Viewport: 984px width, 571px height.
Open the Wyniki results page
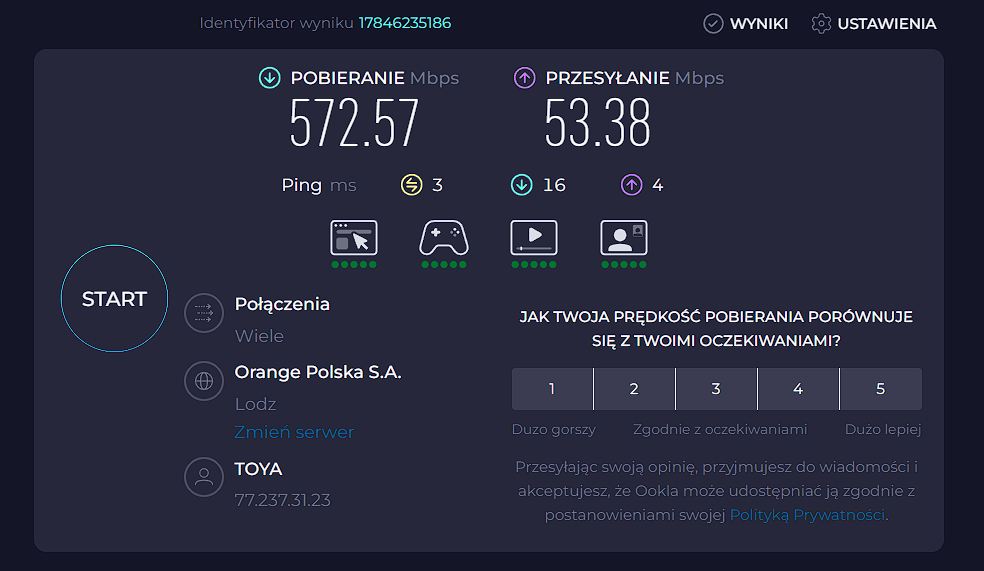click(x=746, y=24)
